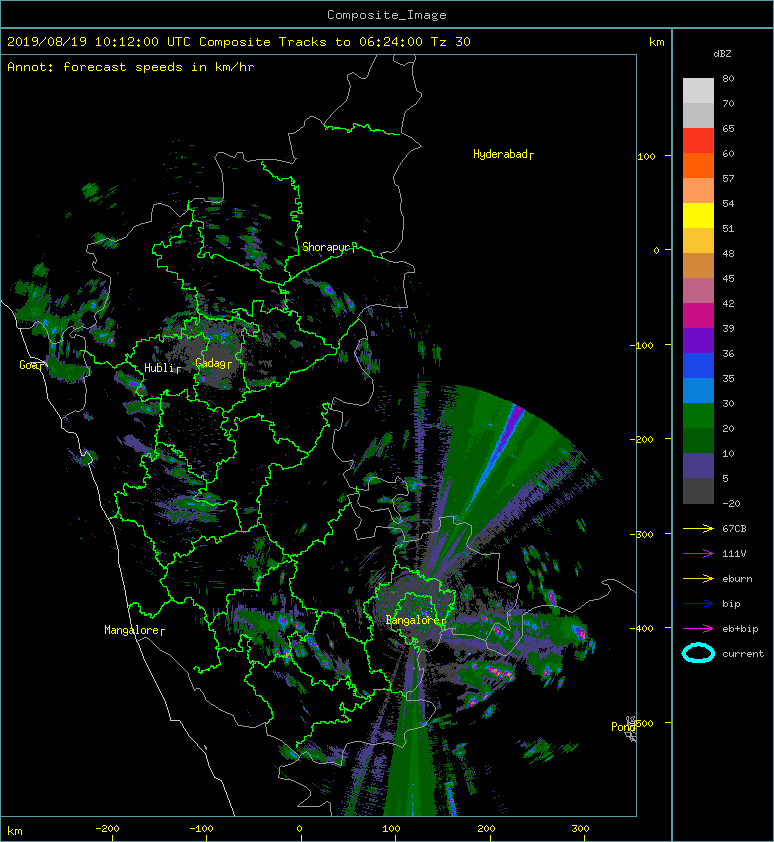774x842 pixels.
Task: Click the bright green 20-30 dBZ swatch
Action: 698,415
